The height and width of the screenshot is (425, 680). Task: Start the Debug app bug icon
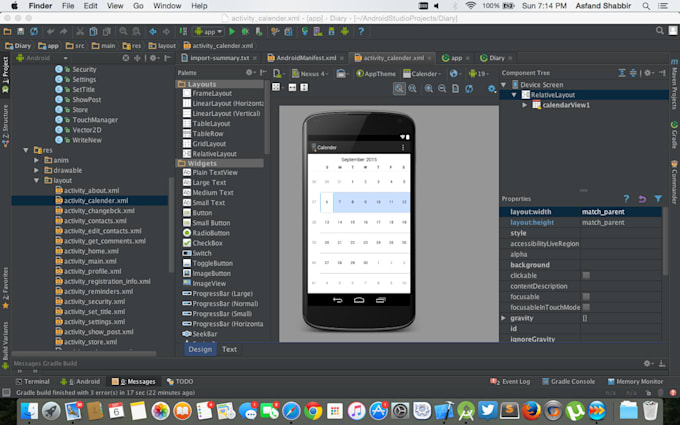tap(245, 31)
